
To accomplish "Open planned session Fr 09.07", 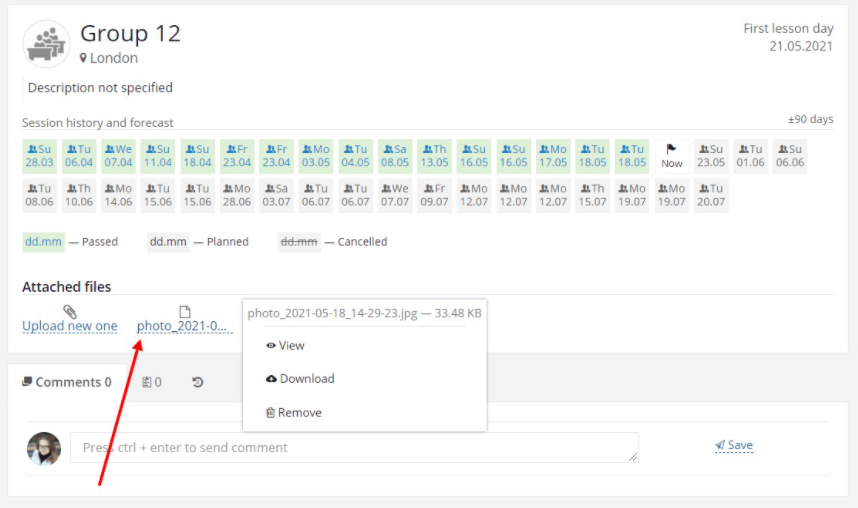I will (x=434, y=195).
